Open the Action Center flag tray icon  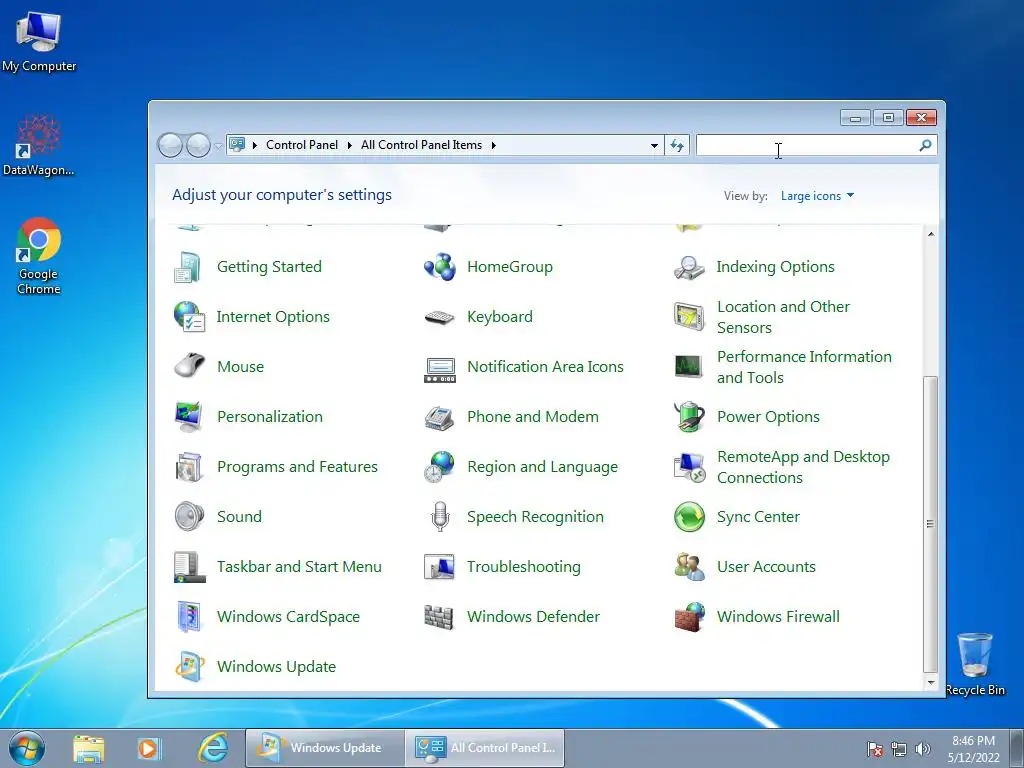click(x=874, y=749)
